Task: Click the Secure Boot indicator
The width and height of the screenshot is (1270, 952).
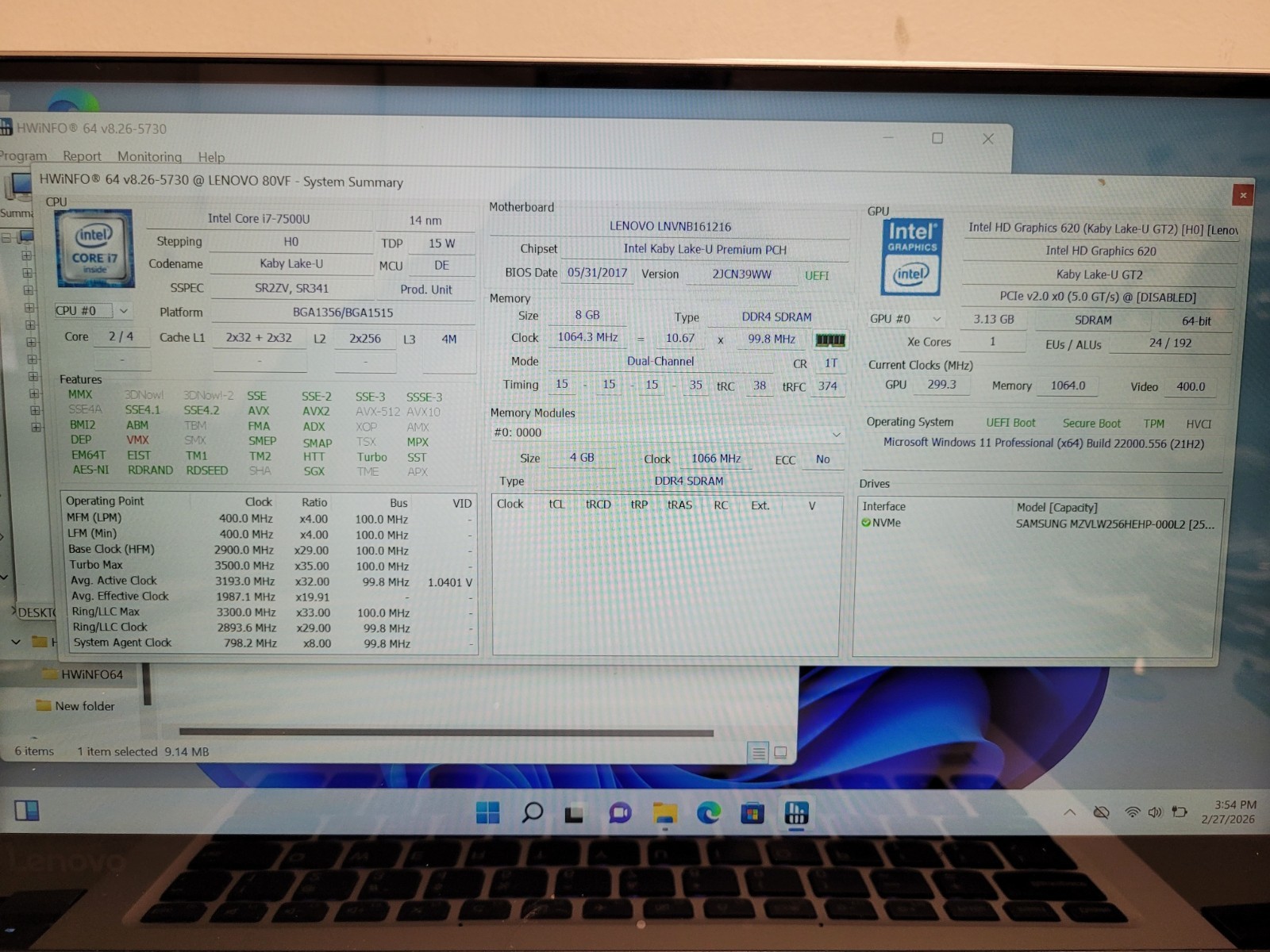Action: pyautogui.click(x=1091, y=424)
